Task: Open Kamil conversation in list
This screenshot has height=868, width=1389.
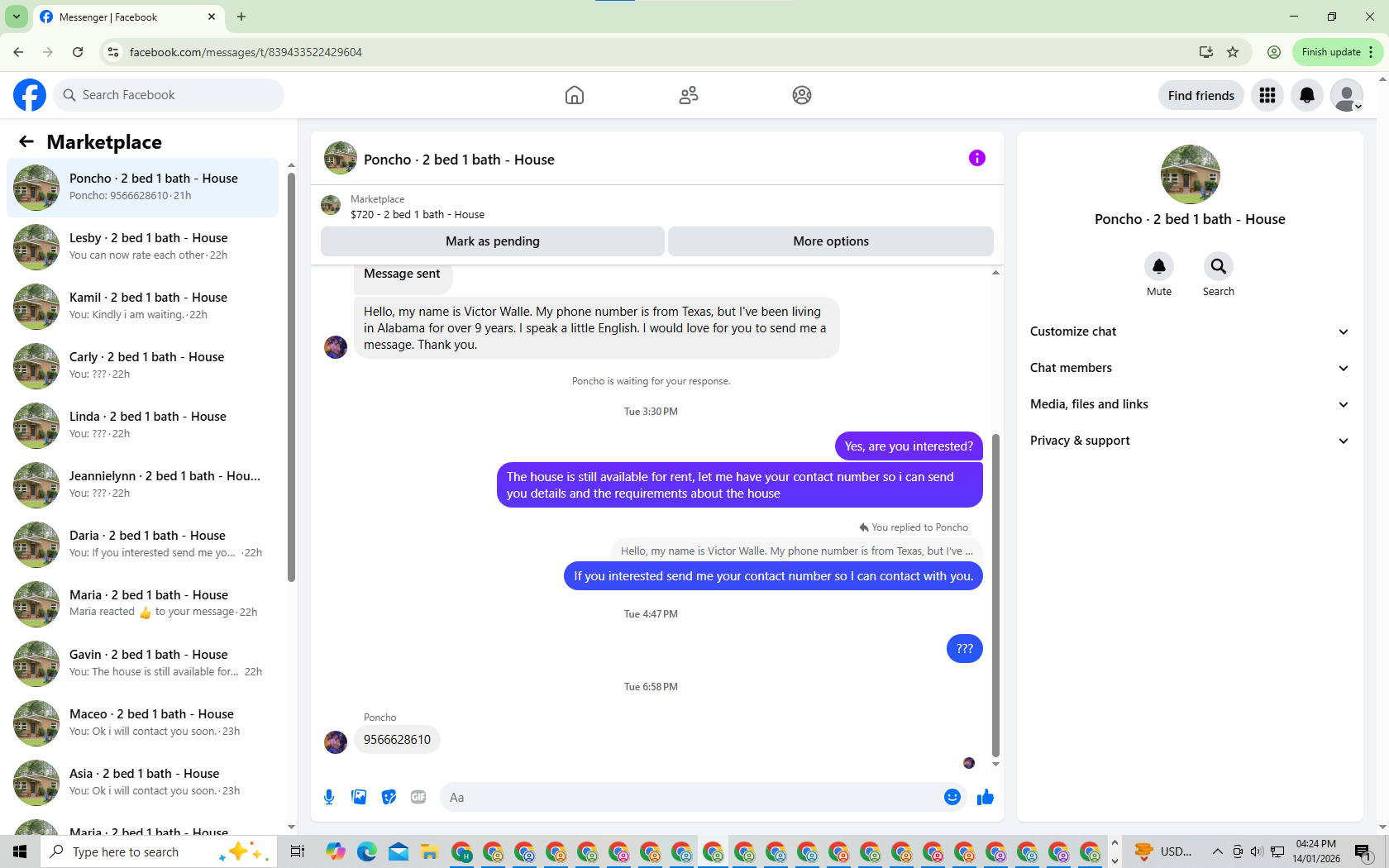Action: coord(143,307)
